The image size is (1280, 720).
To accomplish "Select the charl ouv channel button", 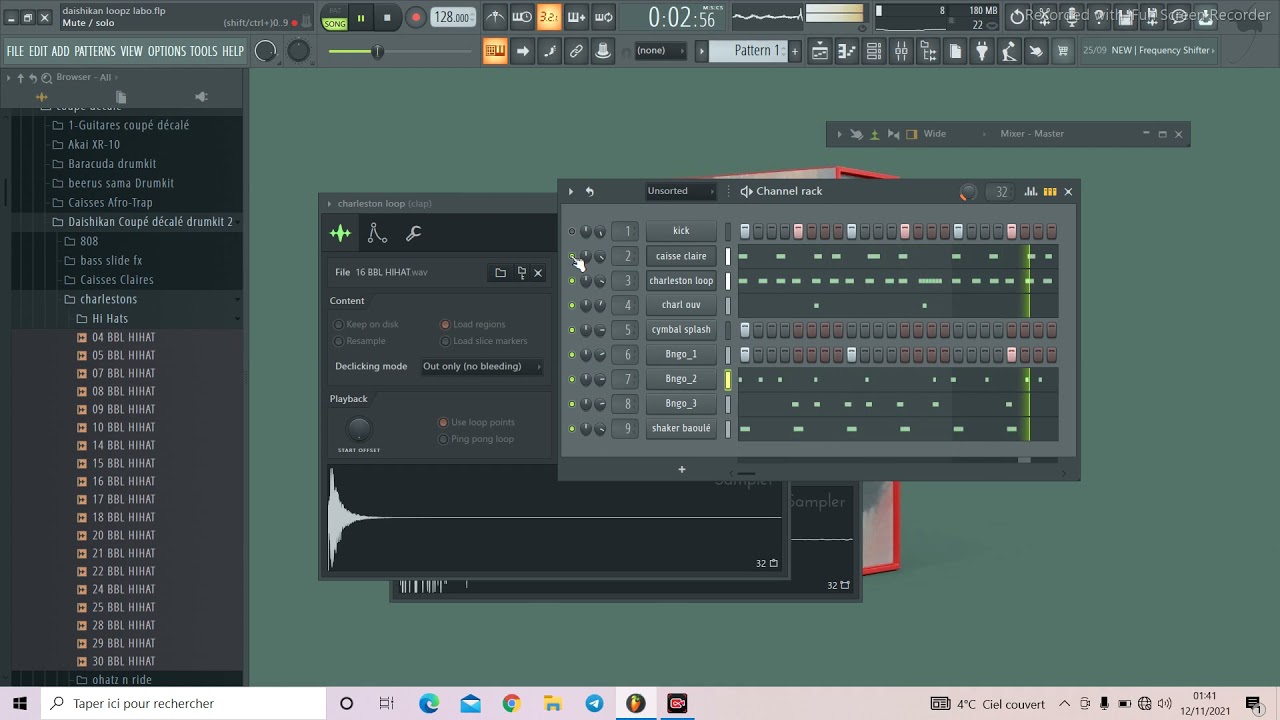I will tap(681, 305).
